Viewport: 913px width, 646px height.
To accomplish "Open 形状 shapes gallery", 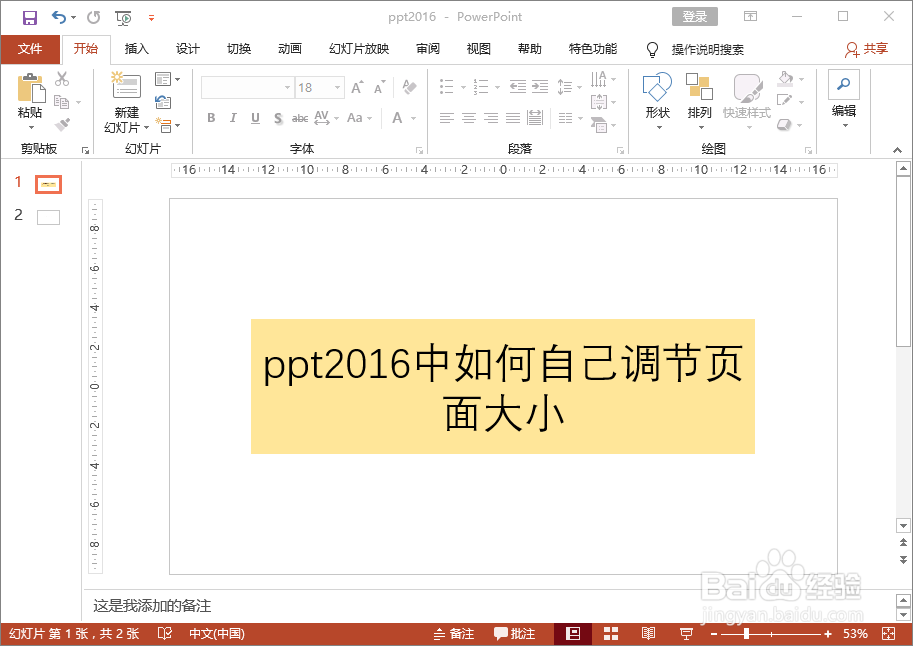I will [x=657, y=100].
